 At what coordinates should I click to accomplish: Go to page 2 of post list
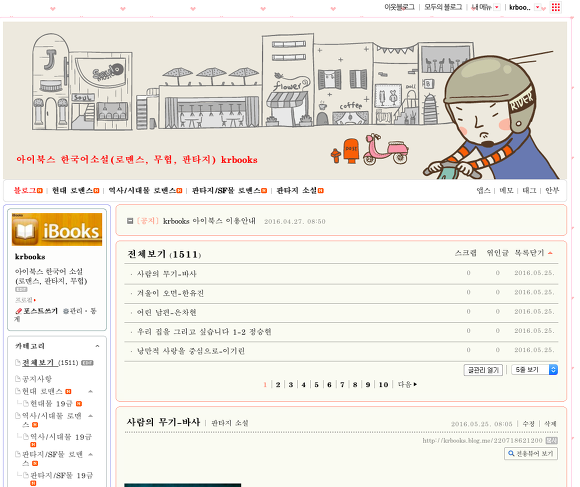278,385
